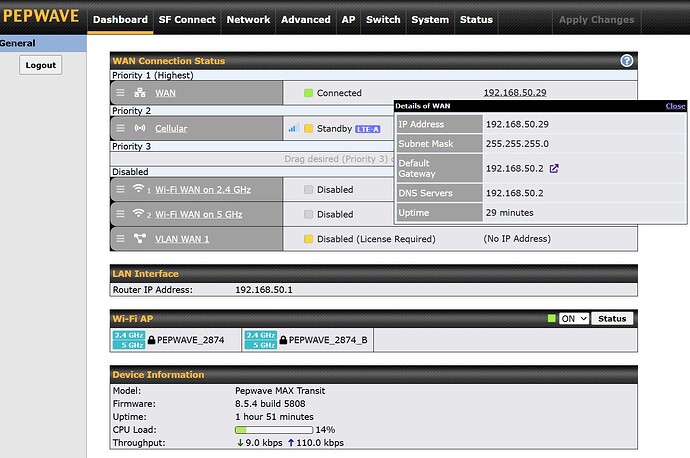
Task: Click the upload throughput arrow icon
Action: (291, 443)
